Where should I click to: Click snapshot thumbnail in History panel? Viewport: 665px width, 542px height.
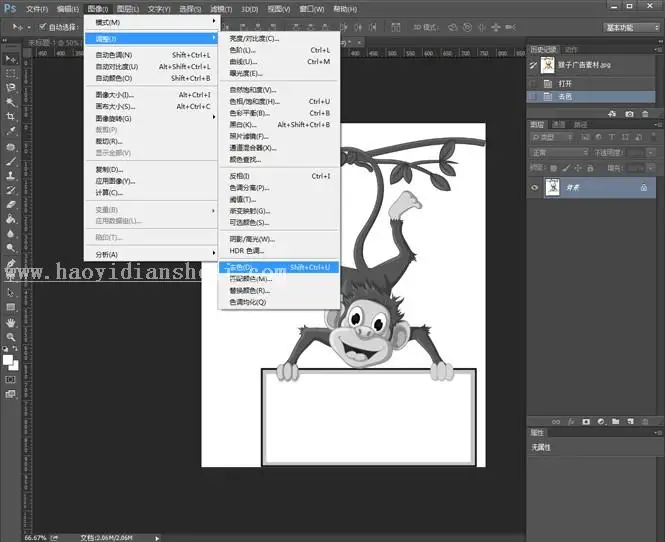tap(548, 65)
